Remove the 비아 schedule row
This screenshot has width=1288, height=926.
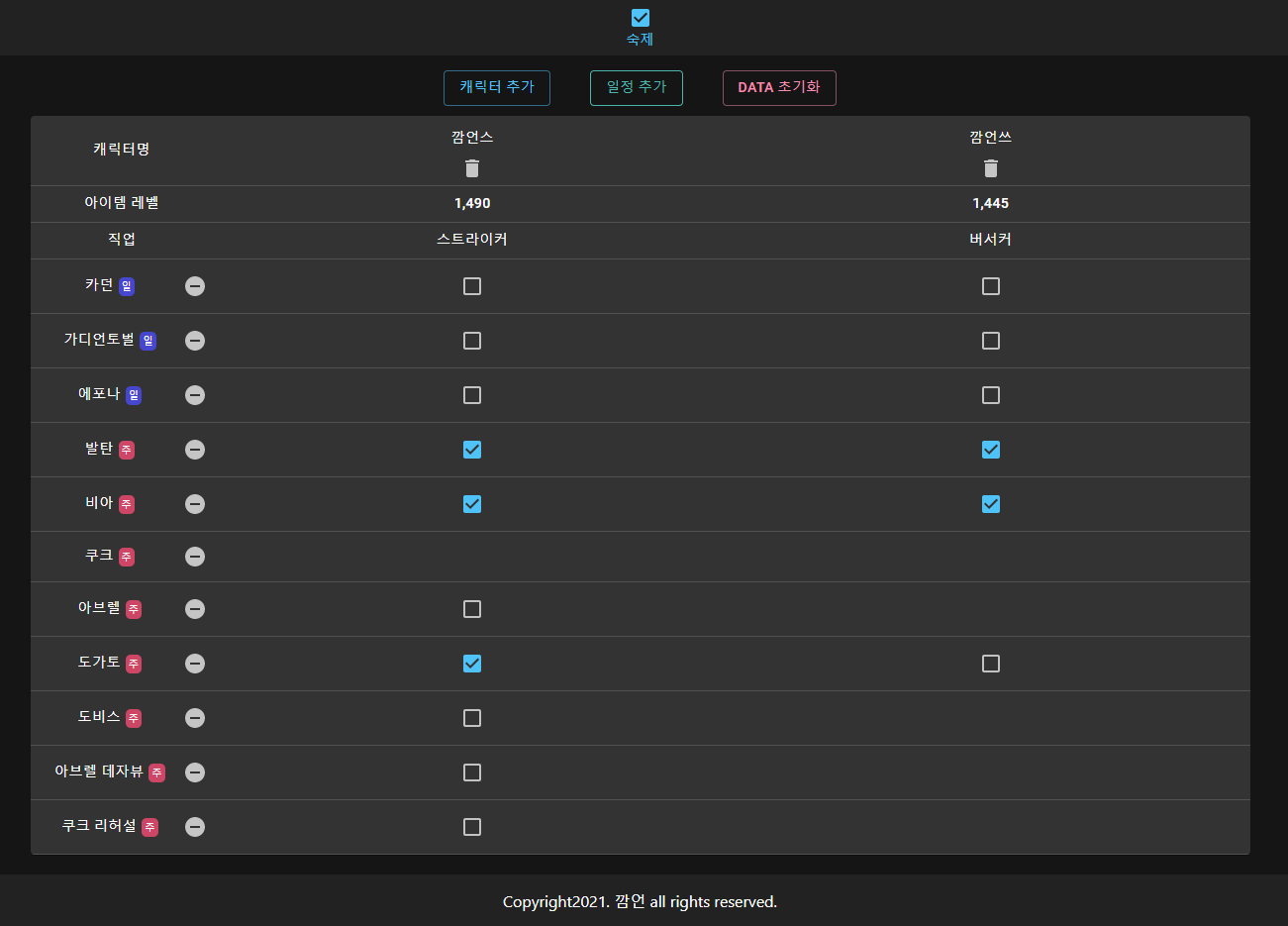pos(195,504)
